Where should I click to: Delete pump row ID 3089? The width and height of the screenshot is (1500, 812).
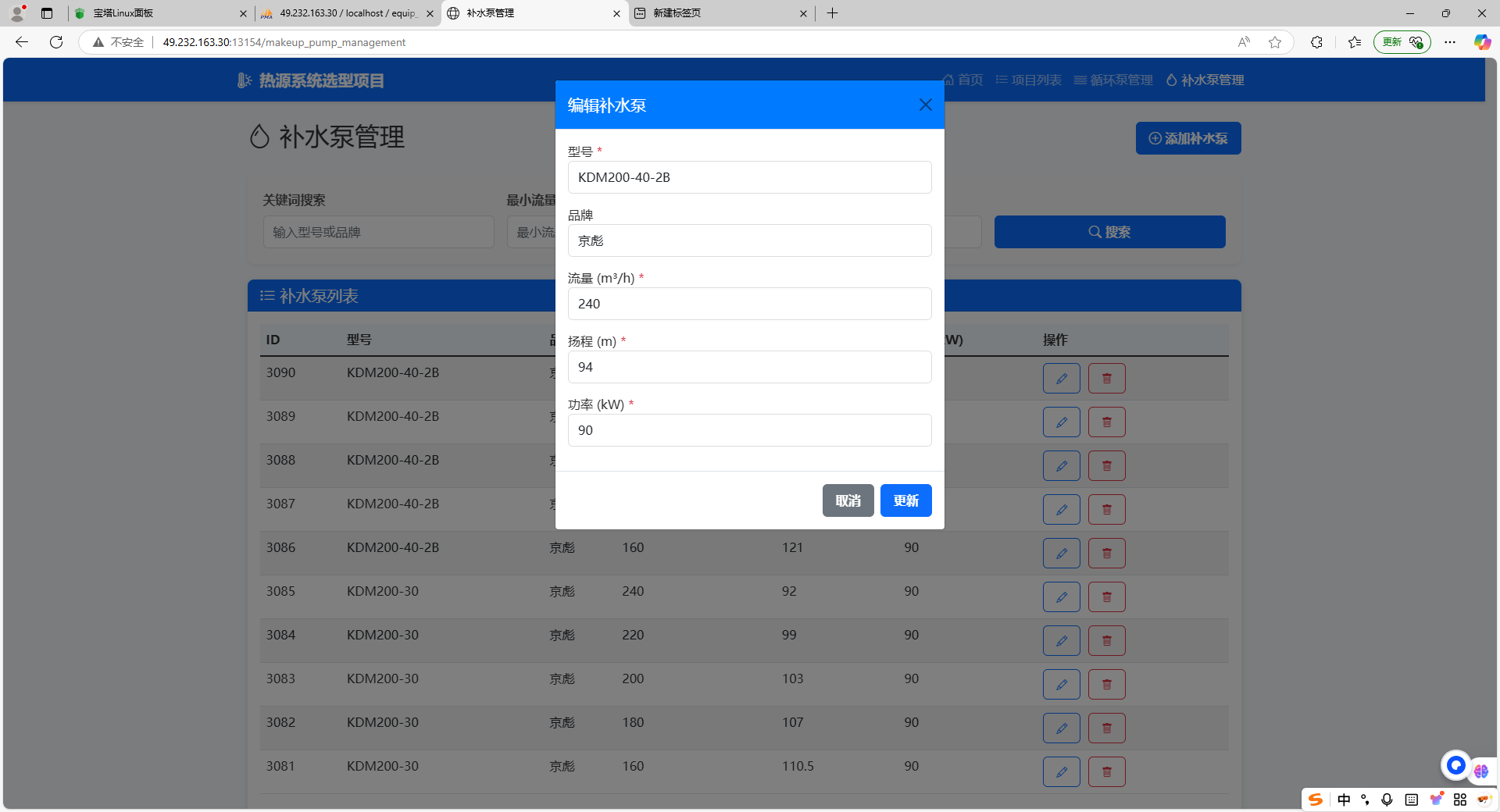(1106, 422)
